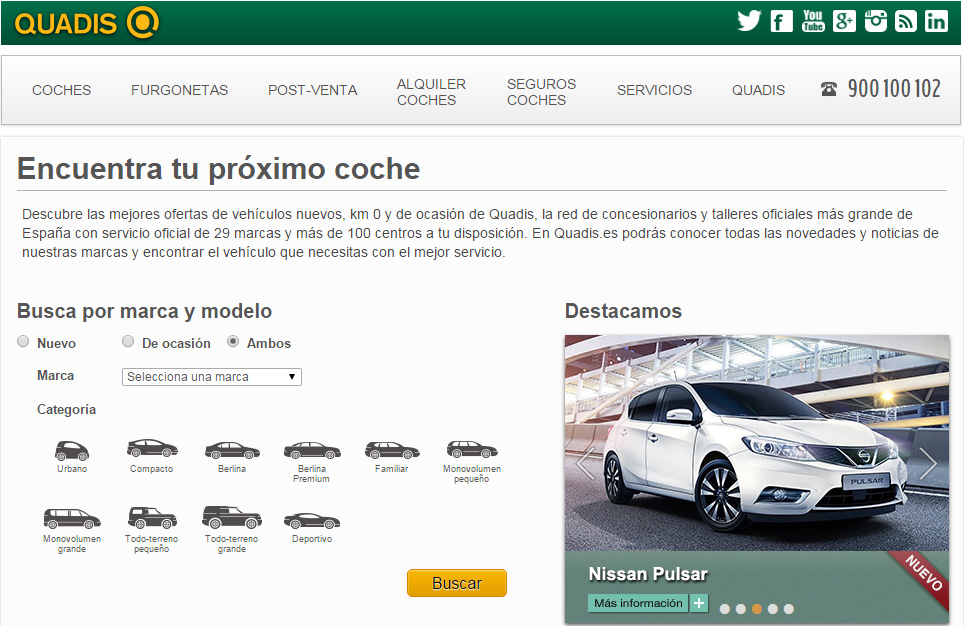
Task: Click the Nissan Pulsar title
Action: point(648,574)
